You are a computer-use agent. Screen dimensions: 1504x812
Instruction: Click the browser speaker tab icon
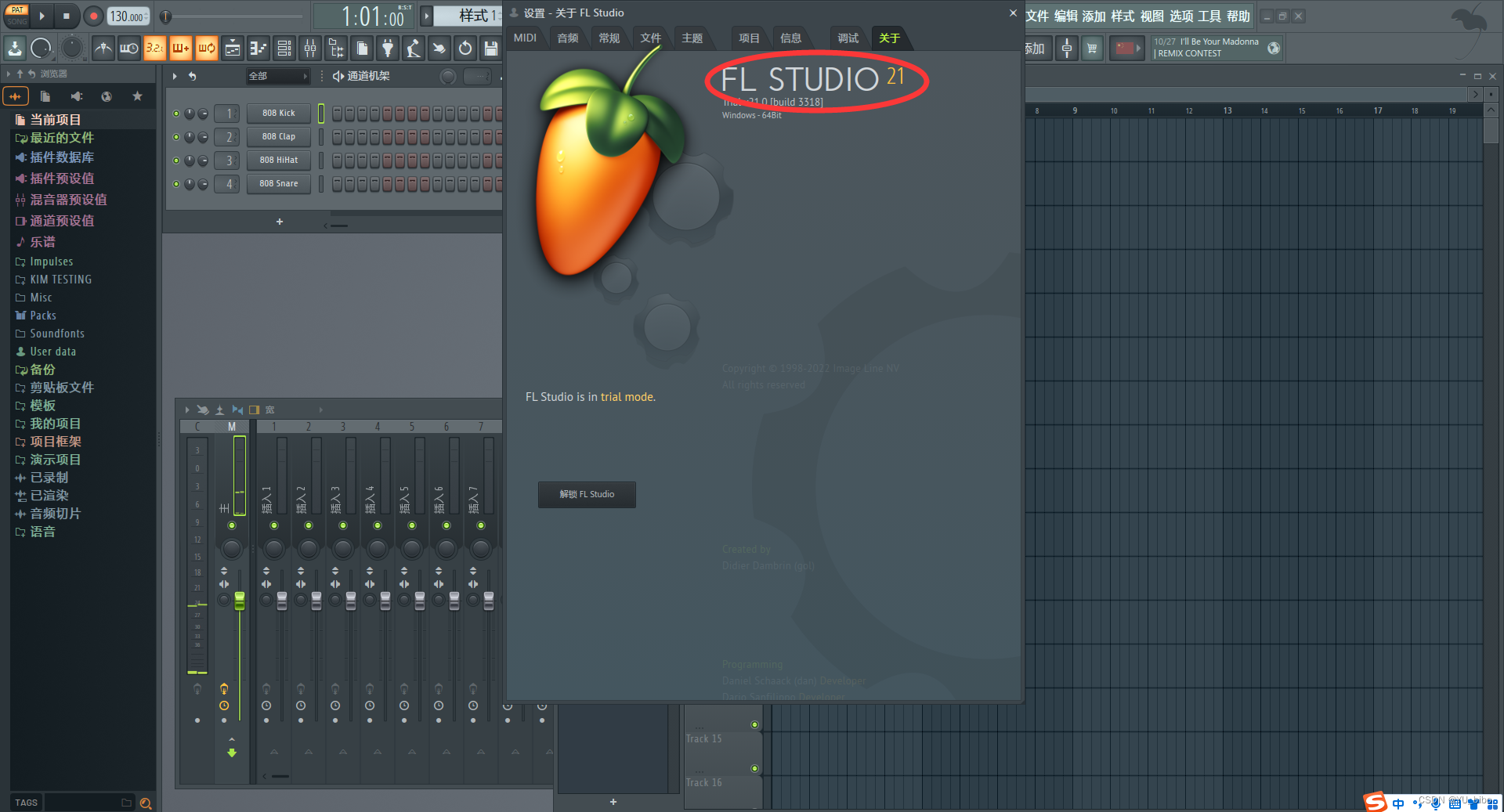coord(76,96)
